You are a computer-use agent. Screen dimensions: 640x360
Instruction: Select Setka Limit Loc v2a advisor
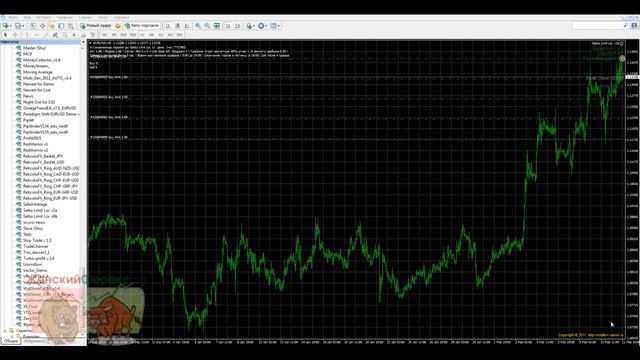click(x=40, y=210)
